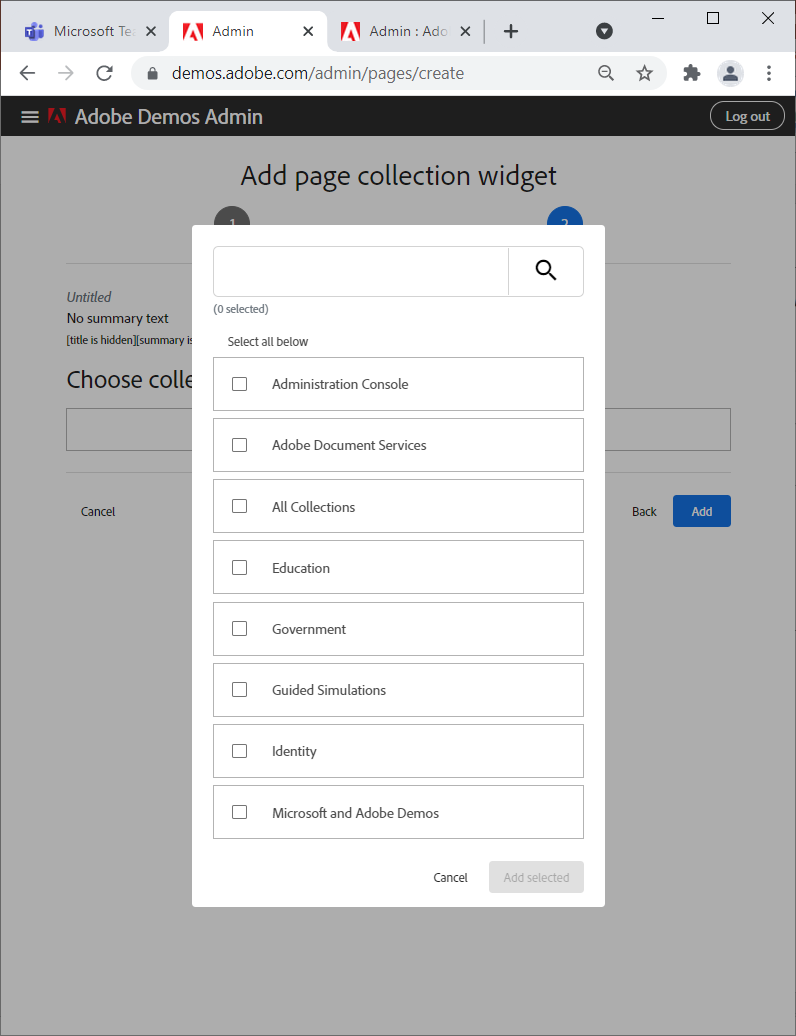This screenshot has height=1036, width=796.
Task: Reload the page with refresh icon
Action: click(x=104, y=73)
